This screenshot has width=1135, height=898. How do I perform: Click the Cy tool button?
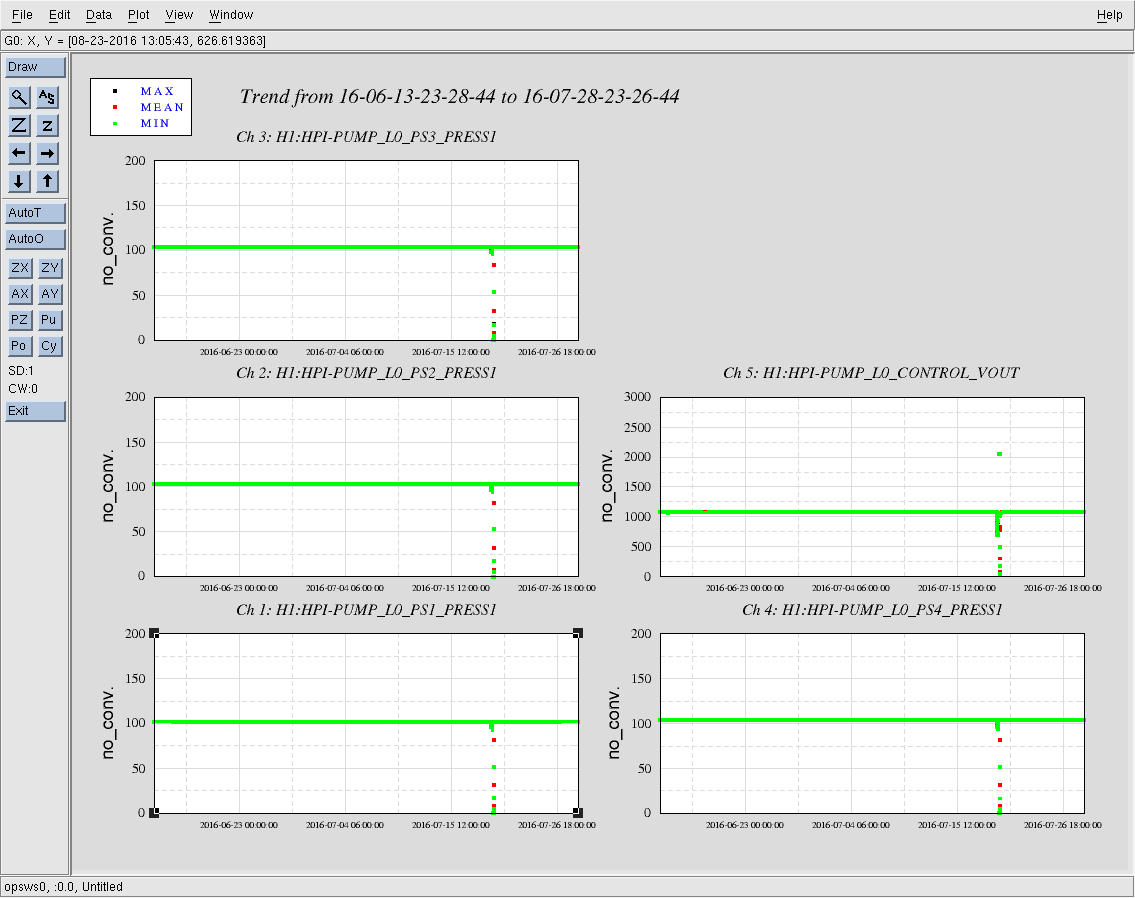[50, 346]
